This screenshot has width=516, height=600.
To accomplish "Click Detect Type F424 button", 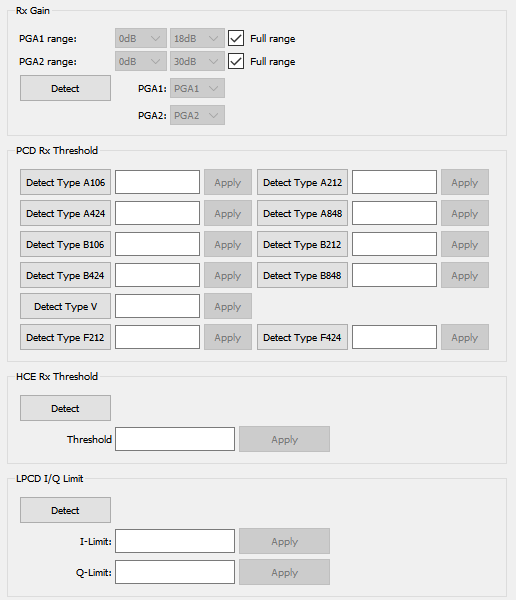I will [302, 337].
